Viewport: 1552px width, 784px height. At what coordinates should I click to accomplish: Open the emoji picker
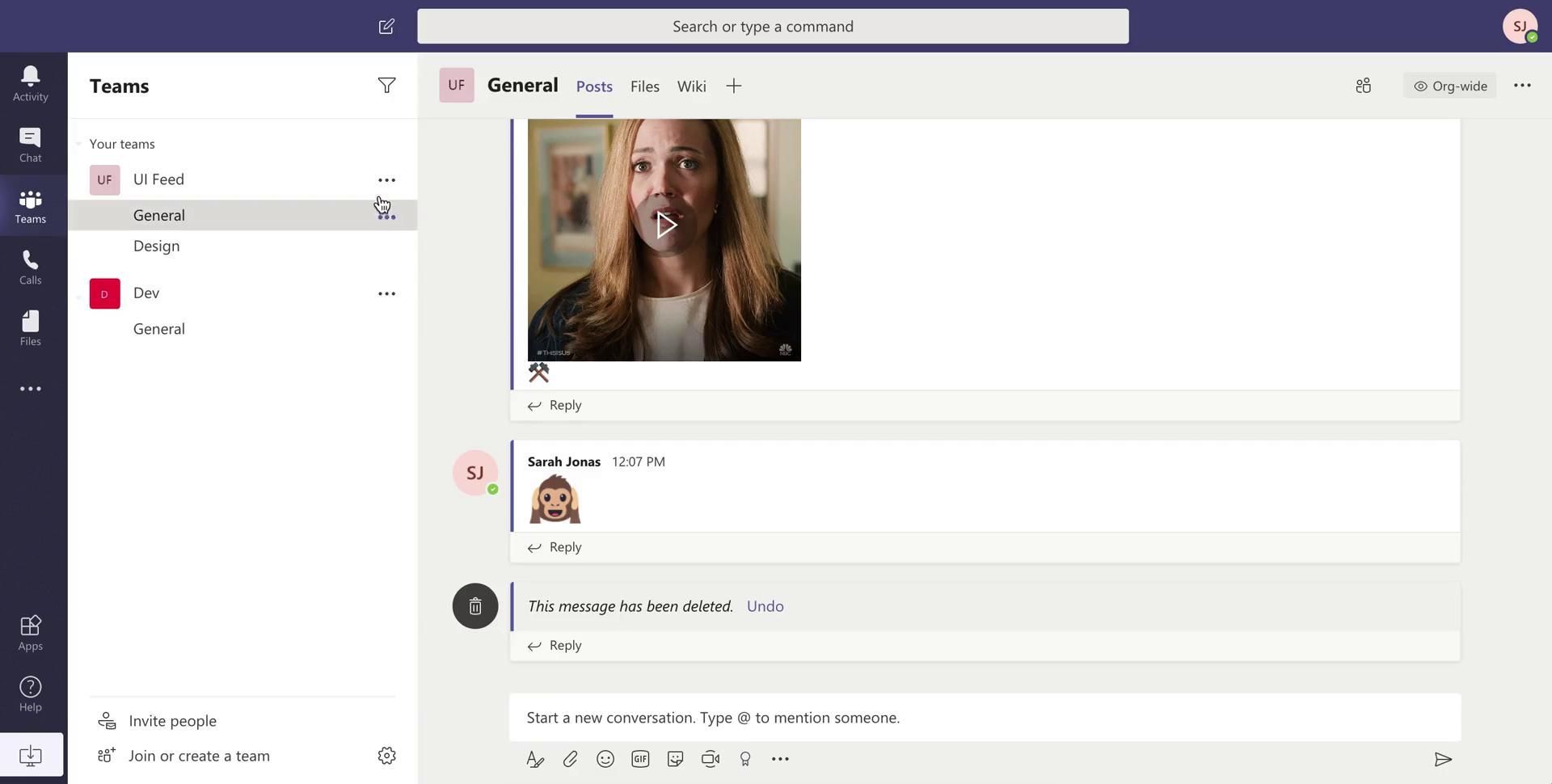tap(605, 759)
